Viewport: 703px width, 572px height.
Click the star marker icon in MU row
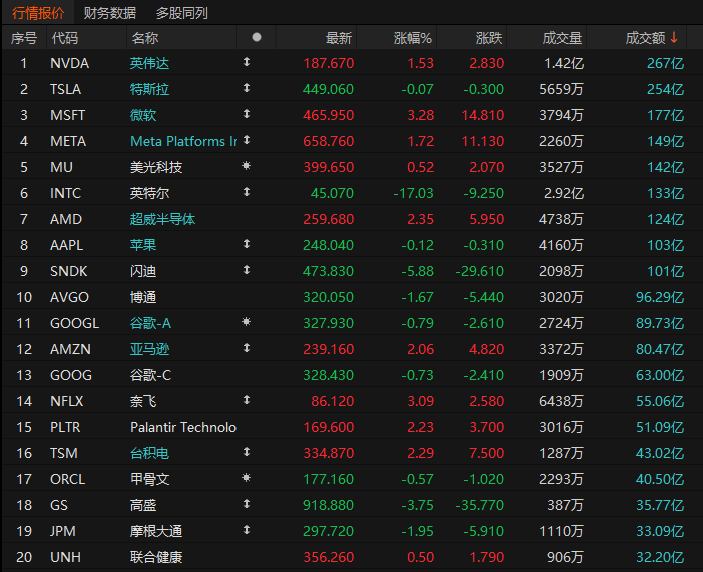247,166
